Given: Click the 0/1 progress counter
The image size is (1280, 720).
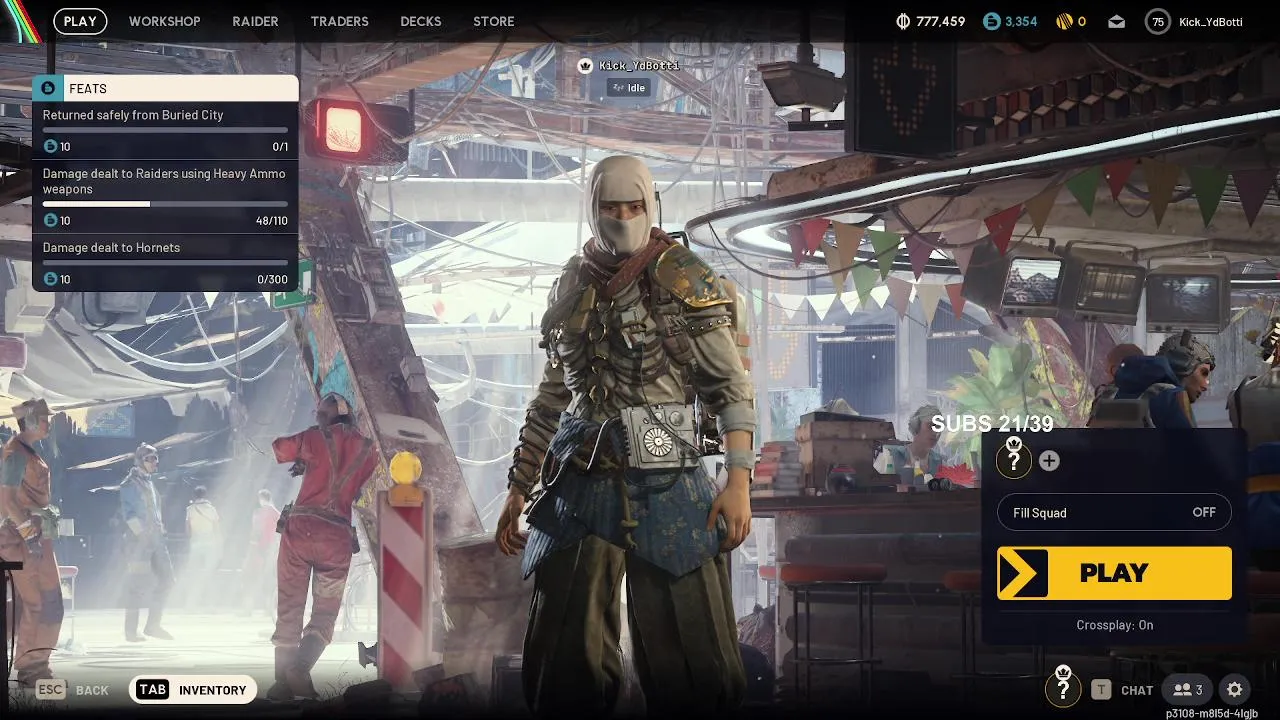Looking at the screenshot, I should 280,147.
